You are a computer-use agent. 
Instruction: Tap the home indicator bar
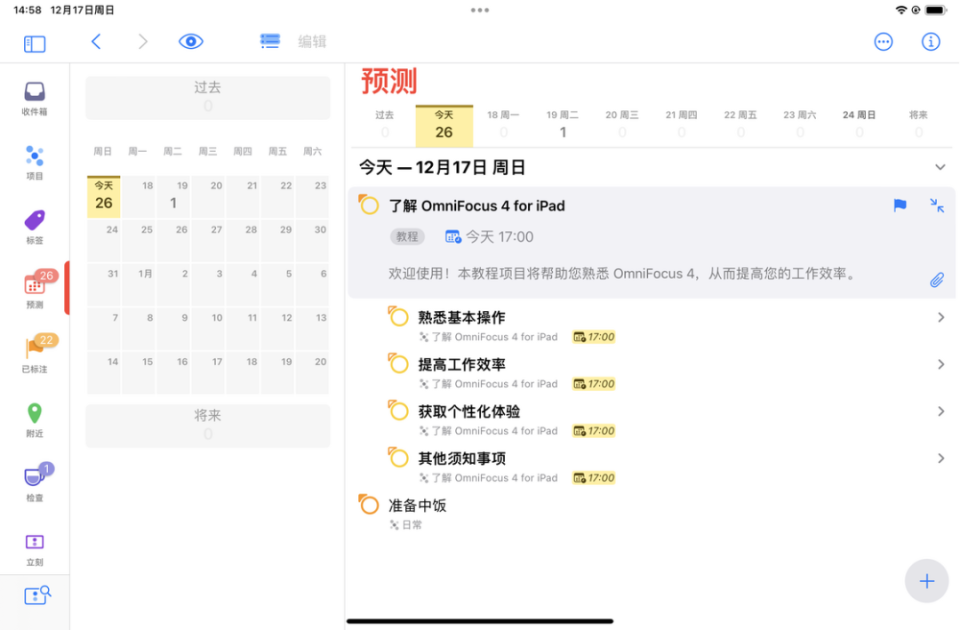click(x=480, y=621)
